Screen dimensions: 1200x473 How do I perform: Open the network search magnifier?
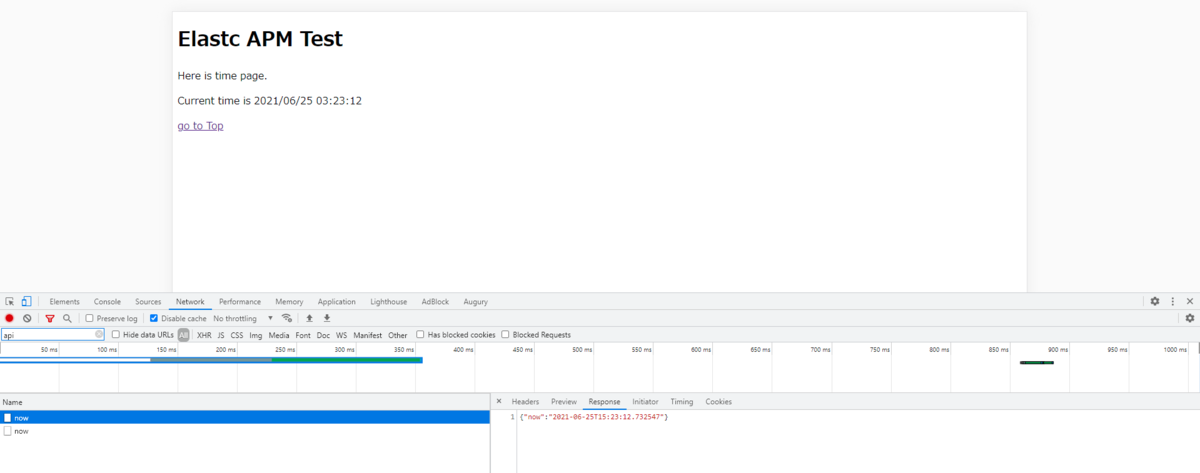67,318
